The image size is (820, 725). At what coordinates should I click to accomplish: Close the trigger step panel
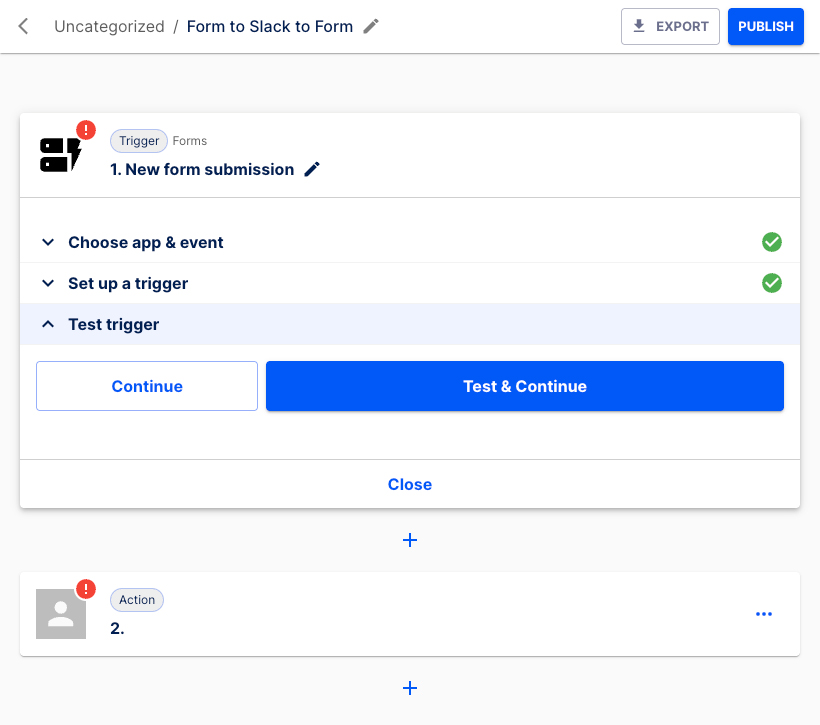409,484
